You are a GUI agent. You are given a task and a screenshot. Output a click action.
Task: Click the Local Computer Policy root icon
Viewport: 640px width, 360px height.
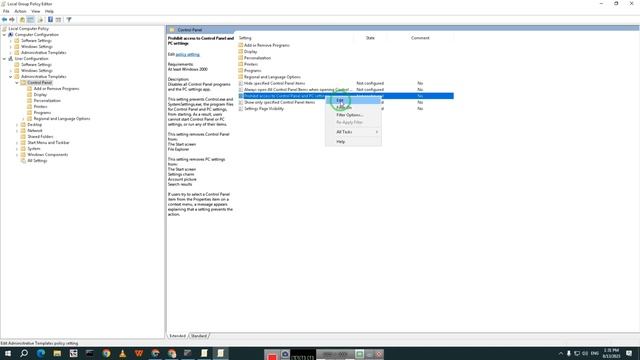click(x=4, y=29)
